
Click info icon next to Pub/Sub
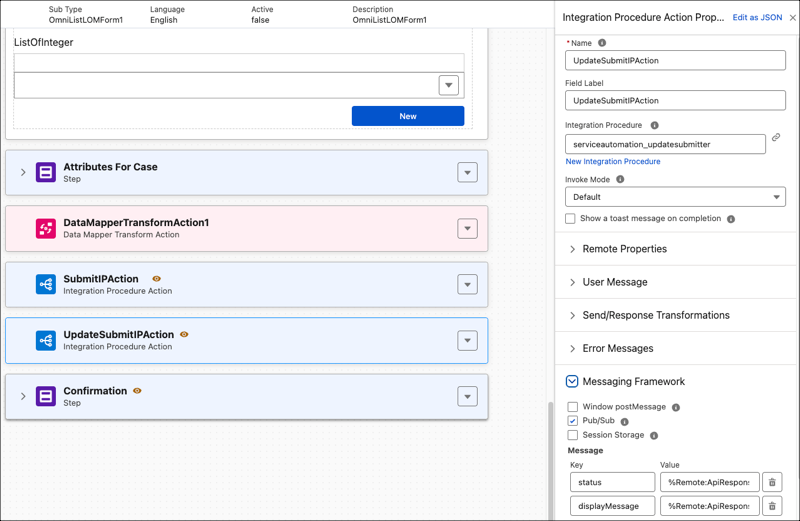click(624, 421)
